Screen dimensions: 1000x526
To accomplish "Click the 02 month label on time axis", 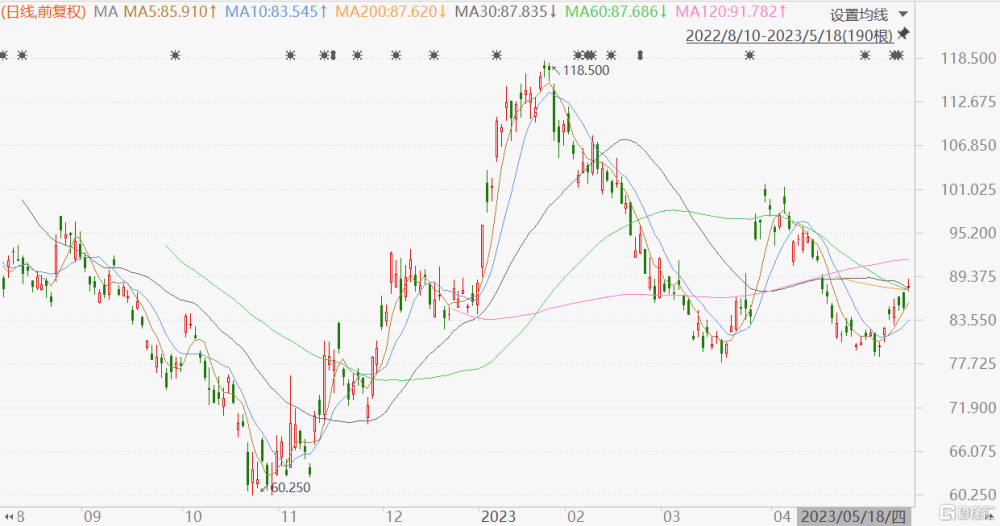I will [x=576, y=516].
